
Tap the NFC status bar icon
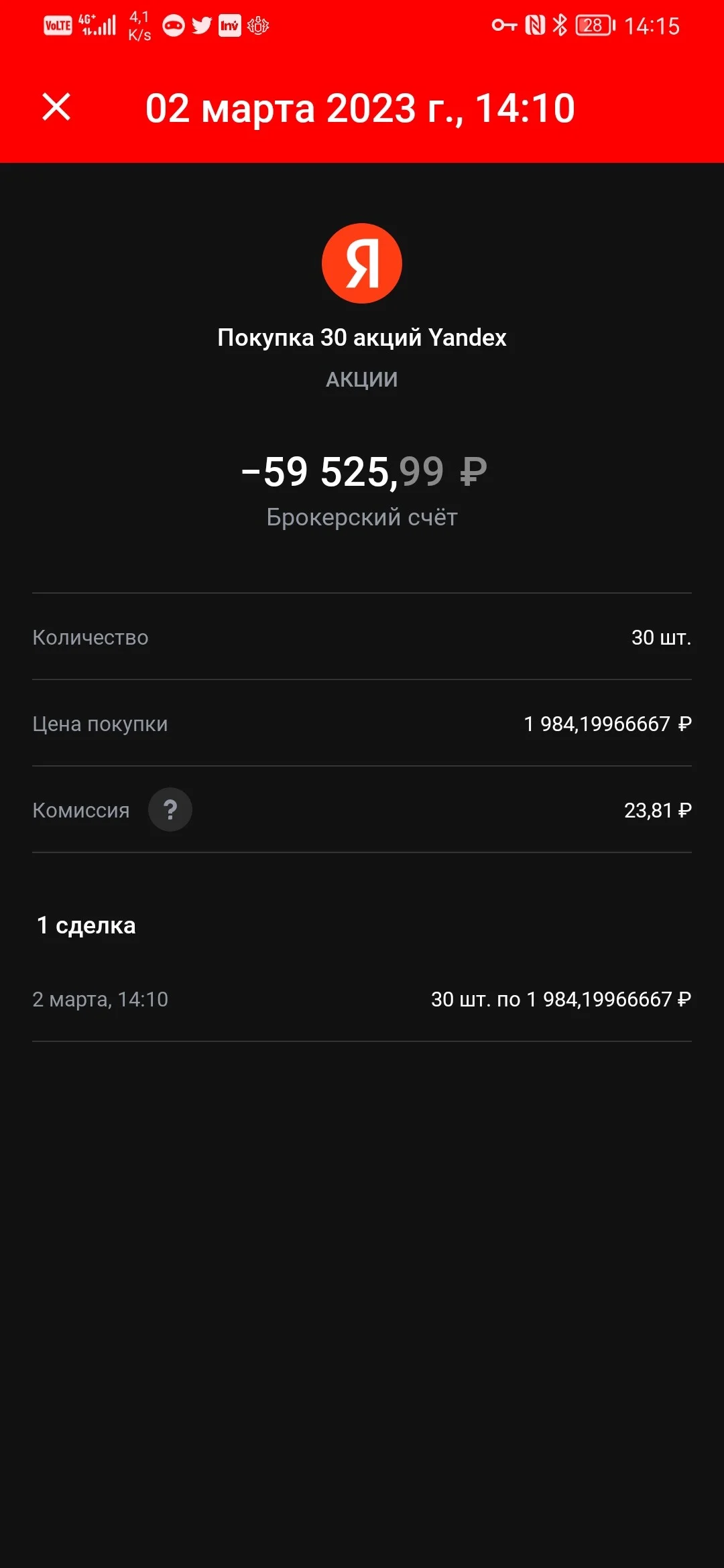tap(535, 25)
